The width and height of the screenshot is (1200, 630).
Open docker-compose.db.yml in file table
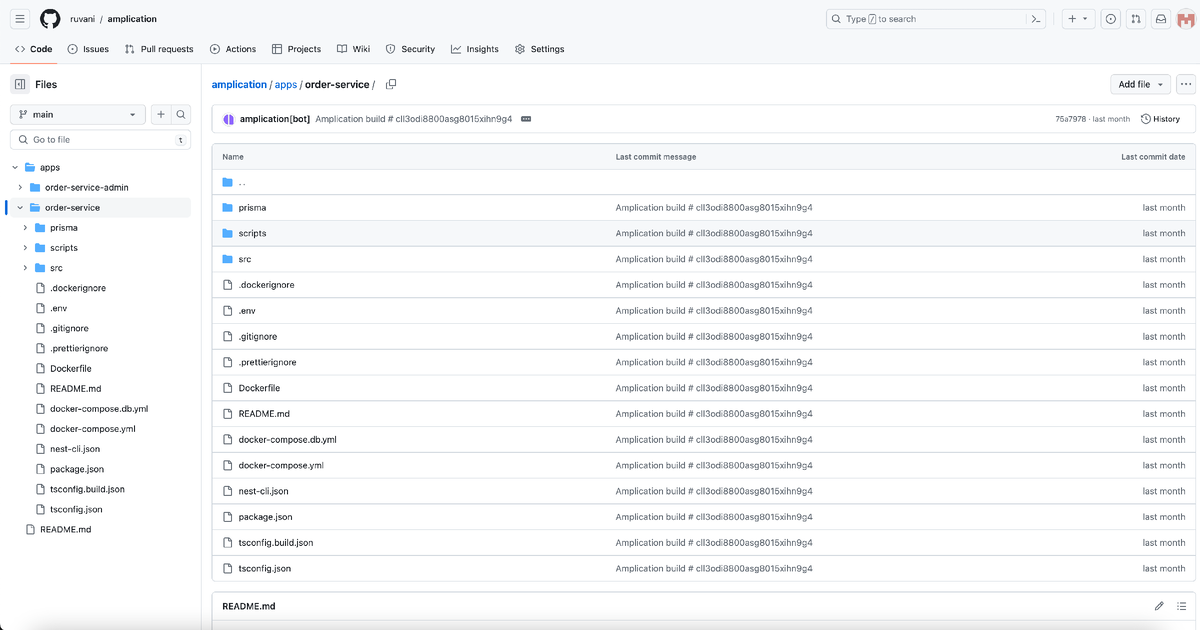click(x=287, y=440)
